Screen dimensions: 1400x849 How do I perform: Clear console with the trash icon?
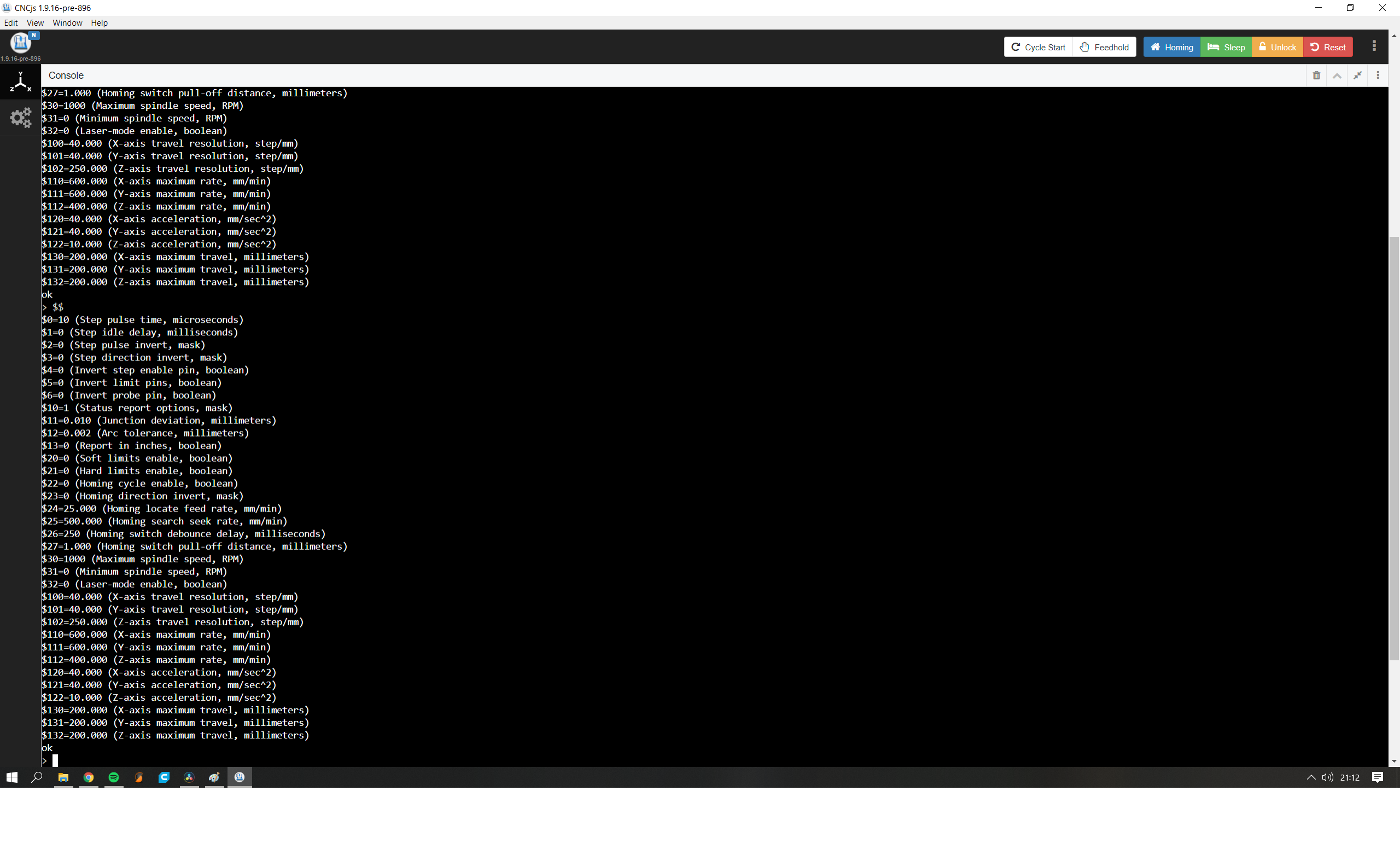click(1316, 75)
